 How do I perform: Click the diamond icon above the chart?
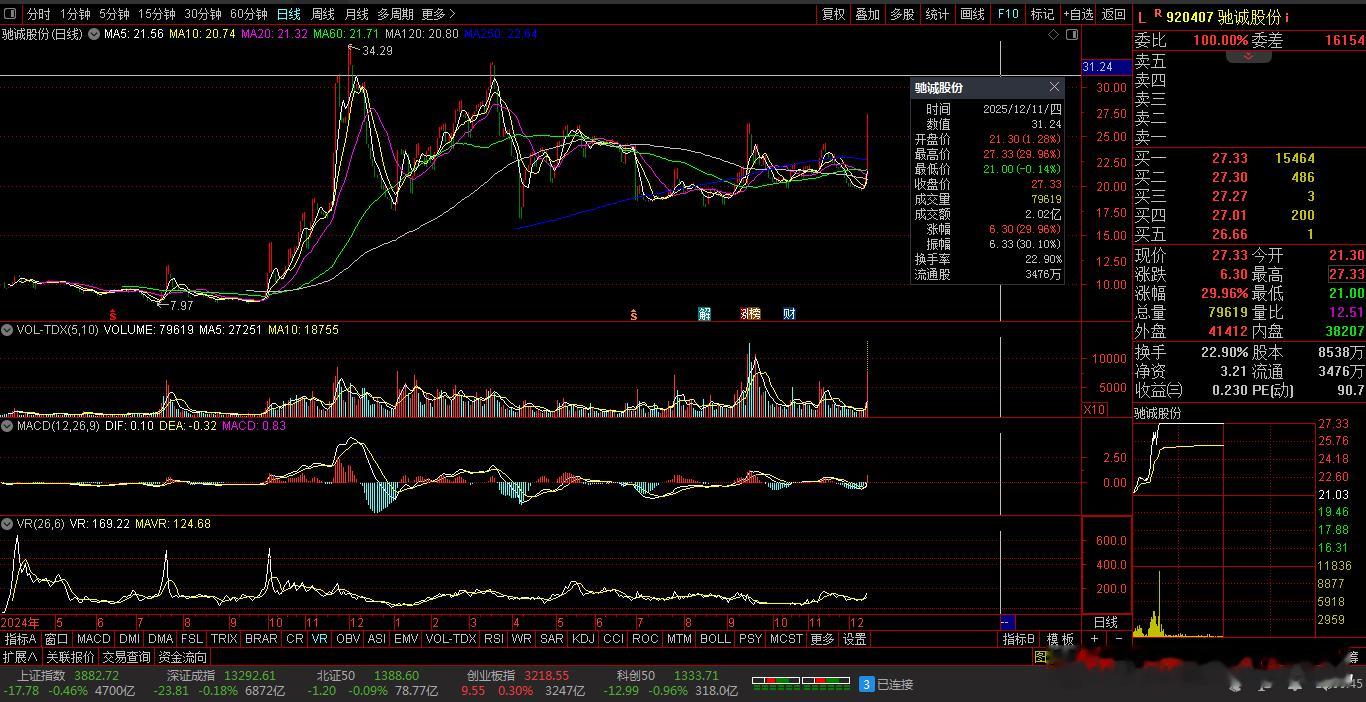[x=1054, y=34]
